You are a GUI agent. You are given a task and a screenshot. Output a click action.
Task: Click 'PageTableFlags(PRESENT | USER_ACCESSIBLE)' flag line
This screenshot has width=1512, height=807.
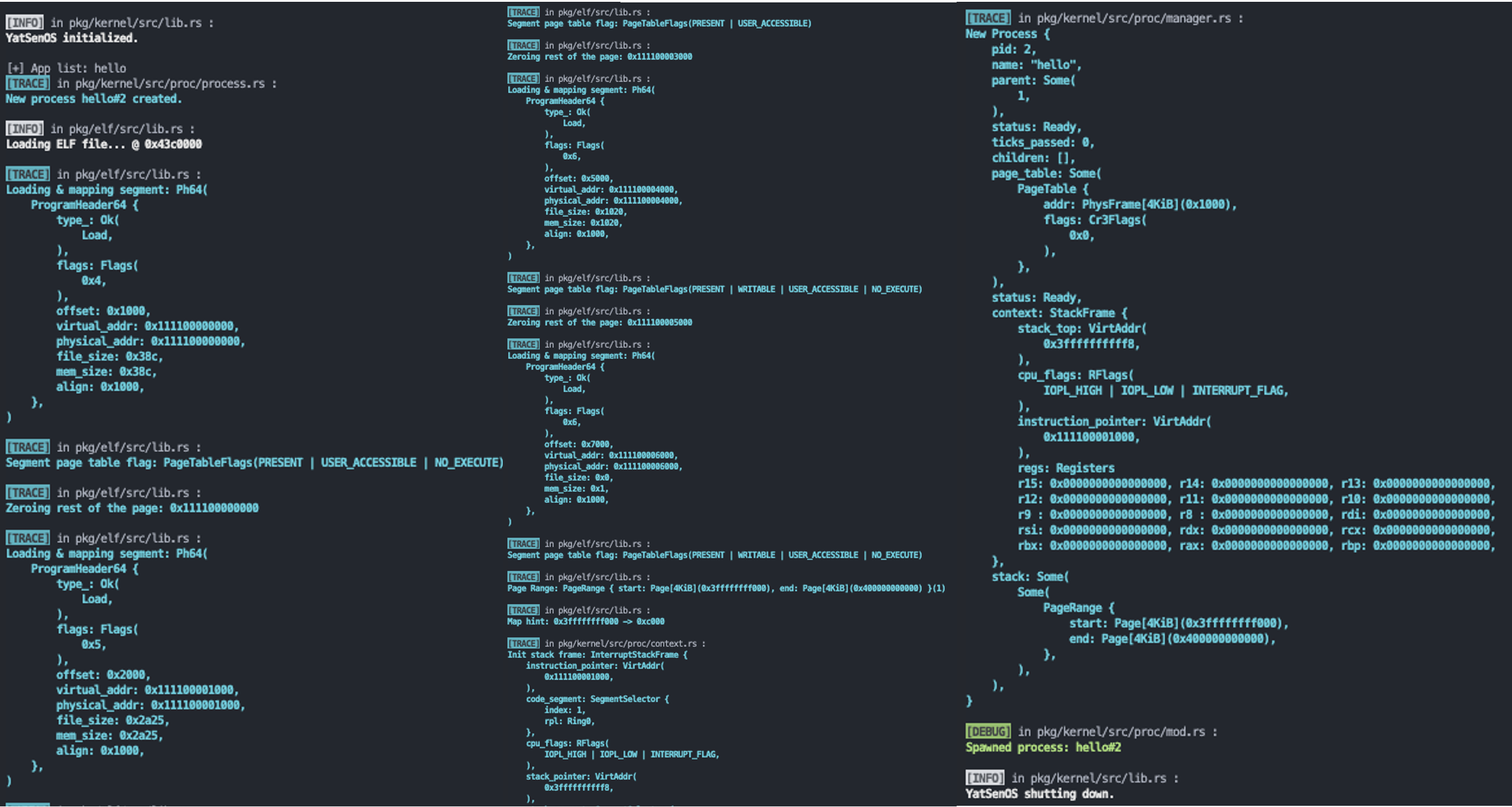coord(659,23)
